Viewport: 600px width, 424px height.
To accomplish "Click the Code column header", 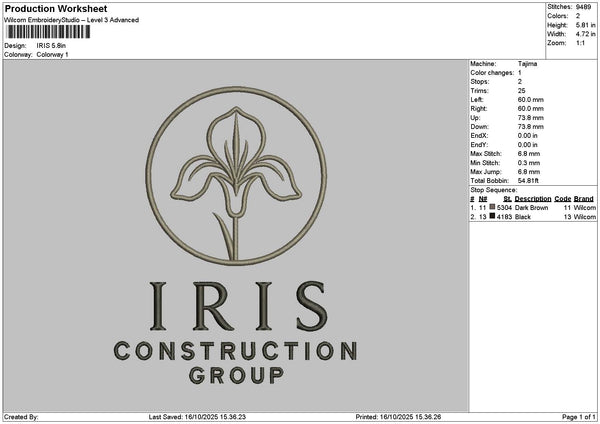I will click(562, 198).
